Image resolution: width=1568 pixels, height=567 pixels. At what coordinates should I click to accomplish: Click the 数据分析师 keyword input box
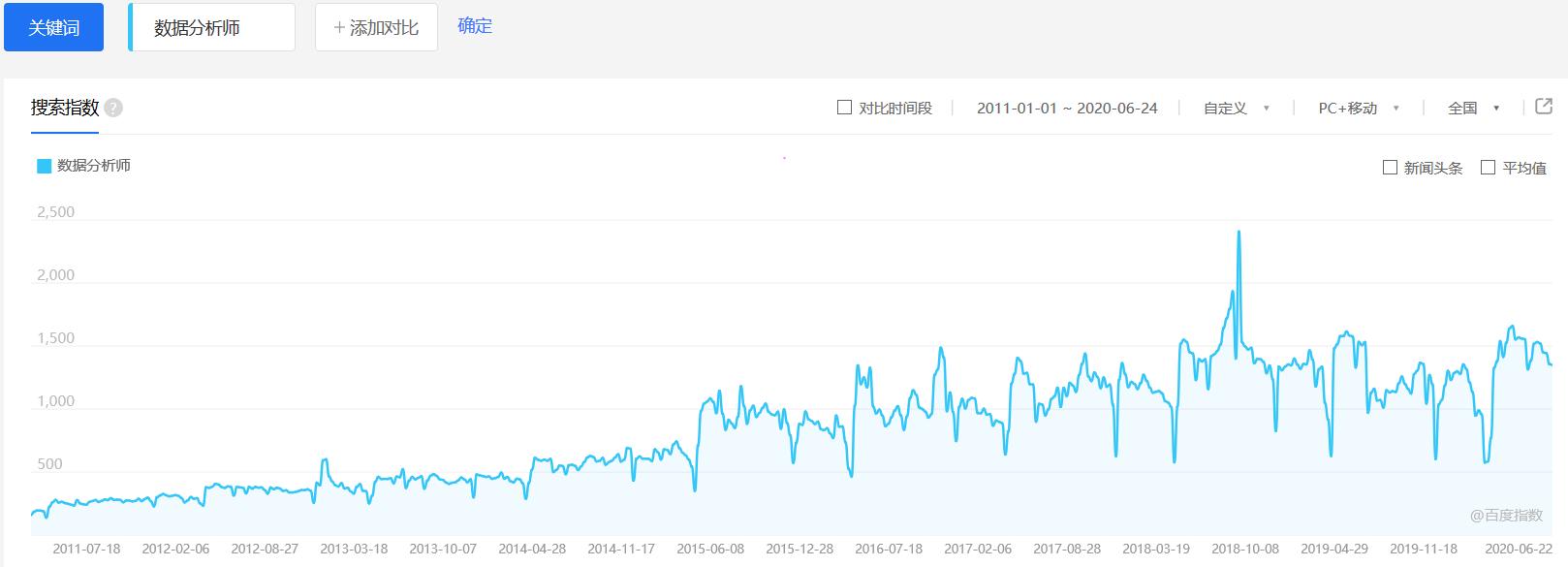[212, 27]
